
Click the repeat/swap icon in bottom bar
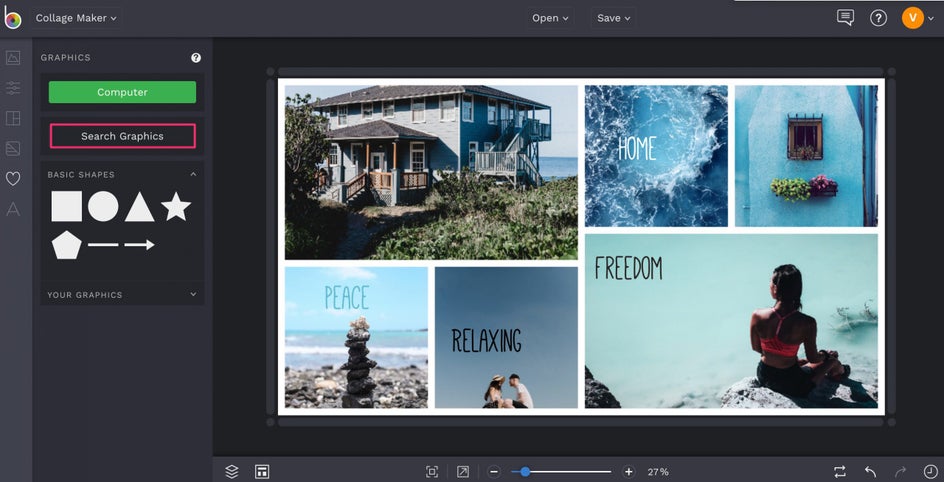[840, 472]
